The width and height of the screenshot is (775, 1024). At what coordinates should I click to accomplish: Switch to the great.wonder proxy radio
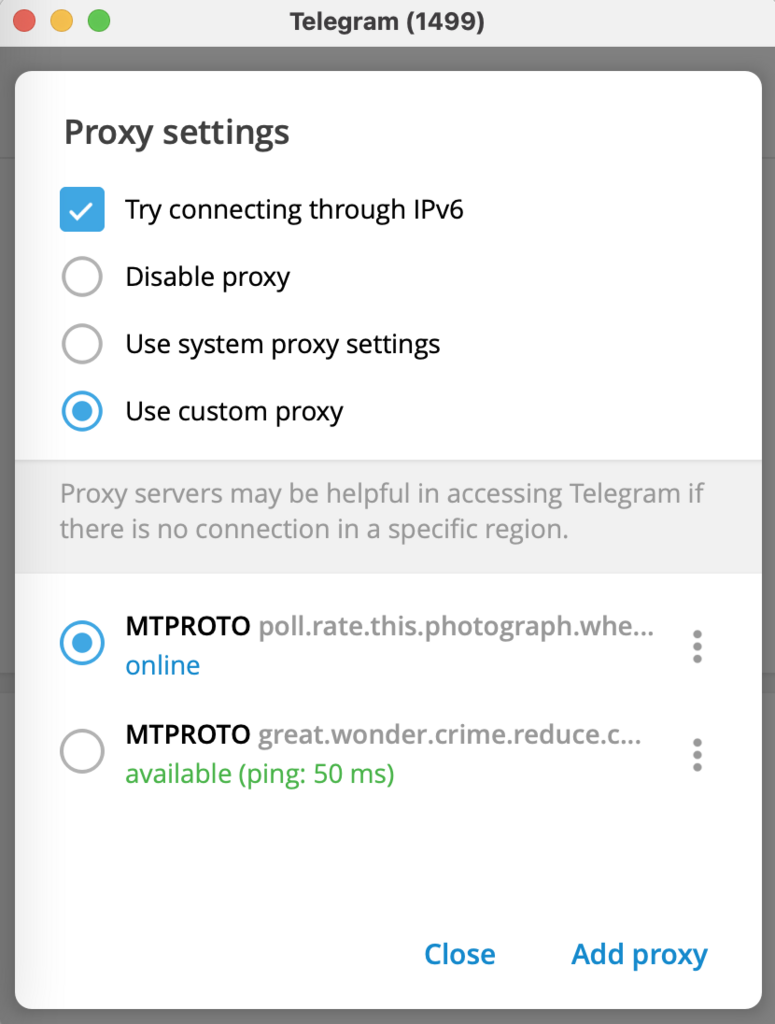click(x=82, y=751)
